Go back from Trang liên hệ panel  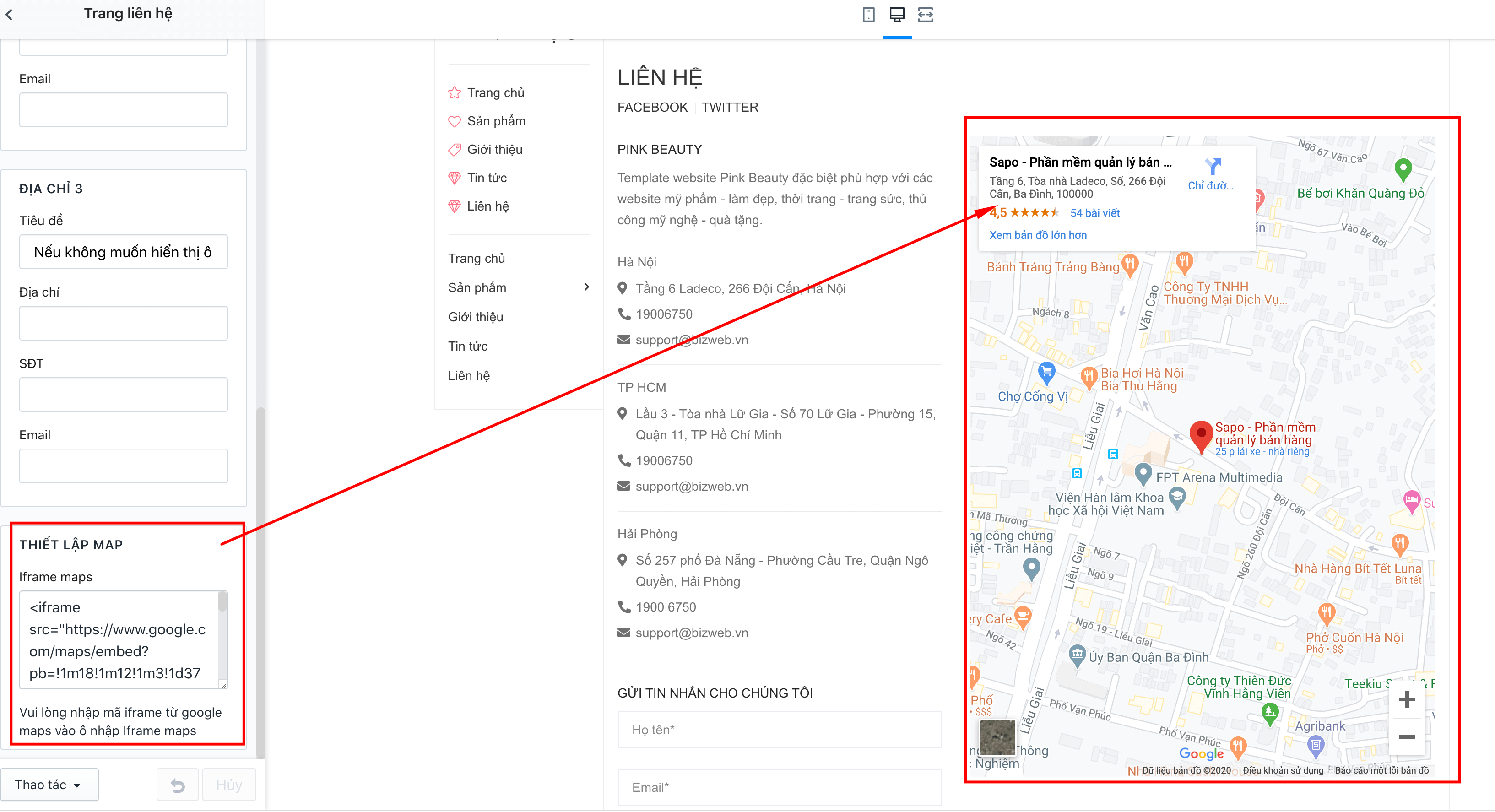pyautogui.click(x=9, y=15)
